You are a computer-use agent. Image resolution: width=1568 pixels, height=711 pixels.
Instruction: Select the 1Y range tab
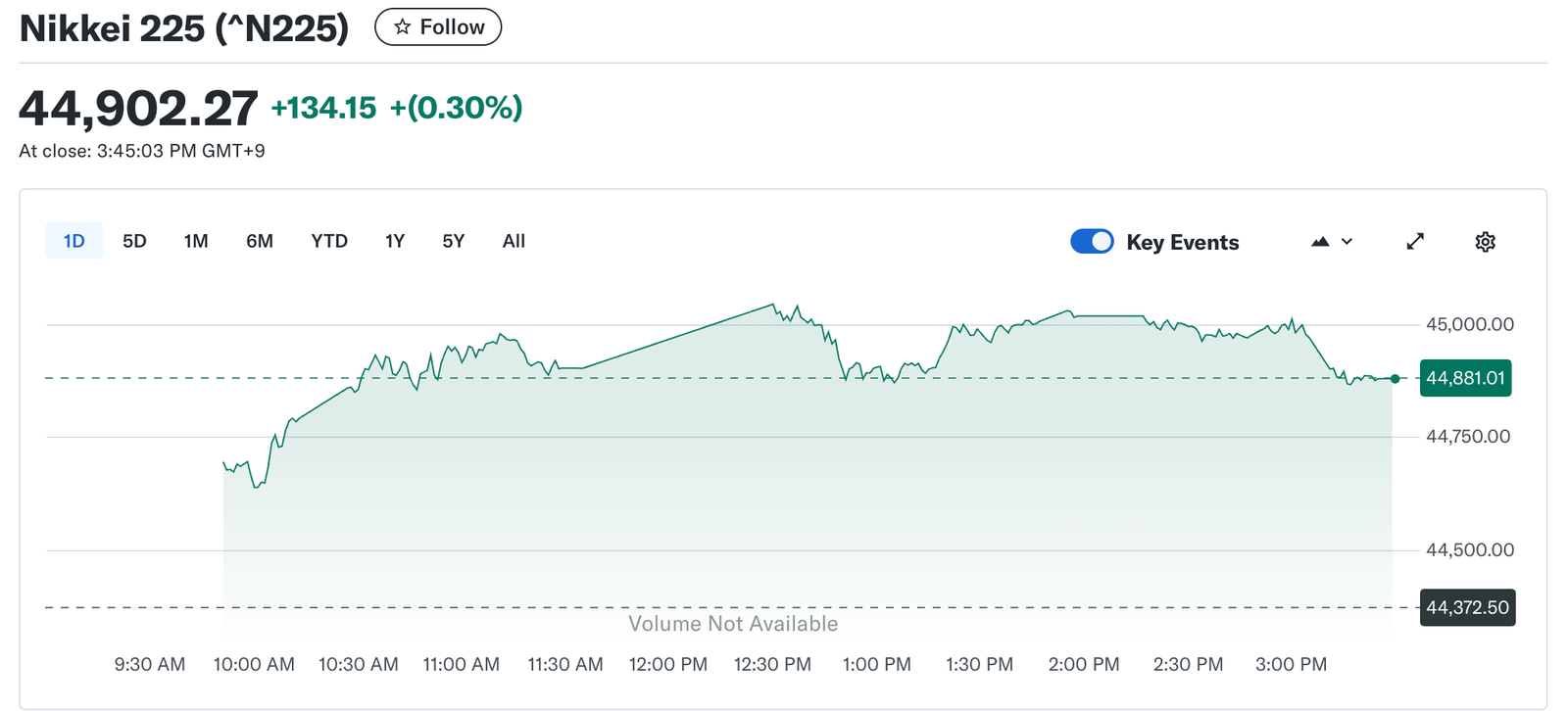point(394,240)
